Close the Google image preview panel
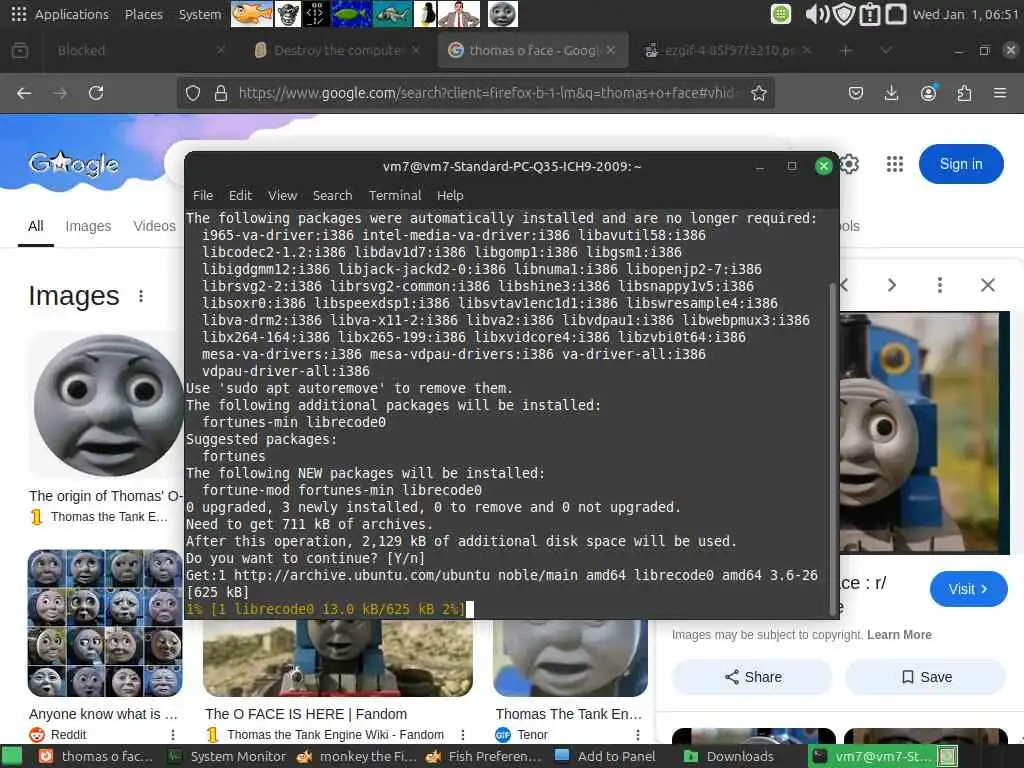 (x=987, y=285)
